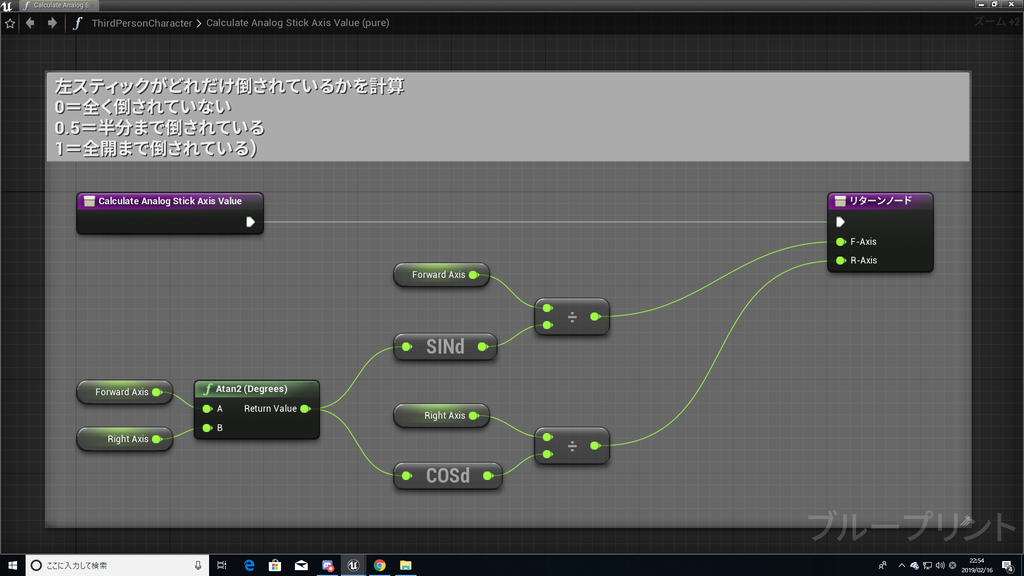This screenshot has height=576, width=1024.
Task: Switch to the Calculate Analog tab
Action: tap(57, 5)
